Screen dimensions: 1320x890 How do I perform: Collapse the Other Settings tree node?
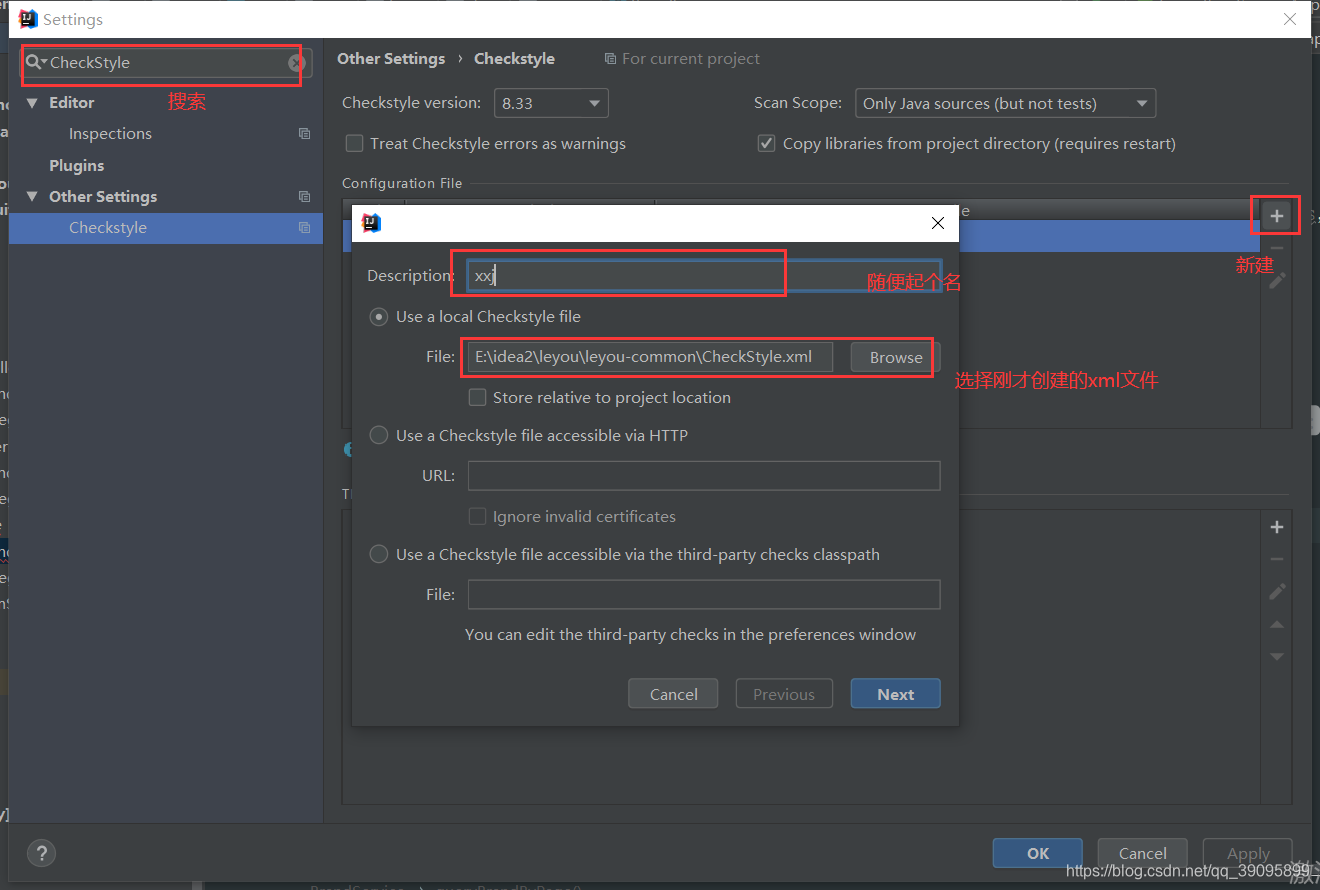coord(32,196)
